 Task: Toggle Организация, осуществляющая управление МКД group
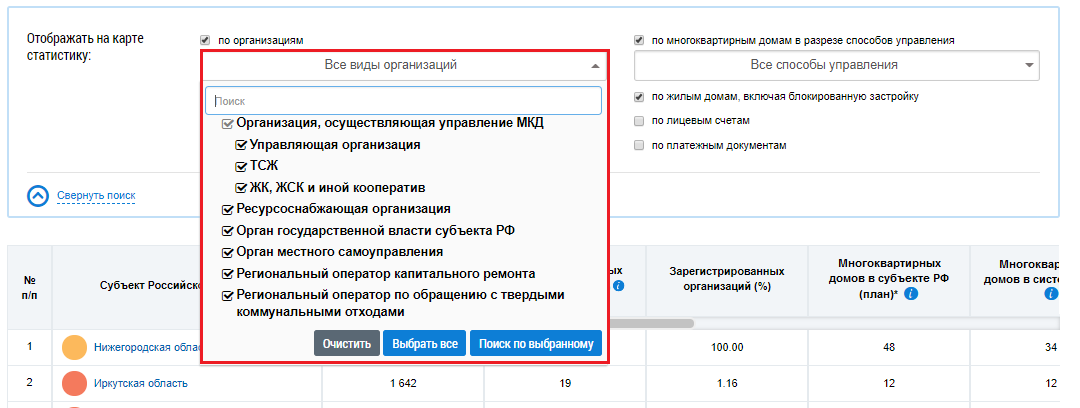[x=227, y=123]
